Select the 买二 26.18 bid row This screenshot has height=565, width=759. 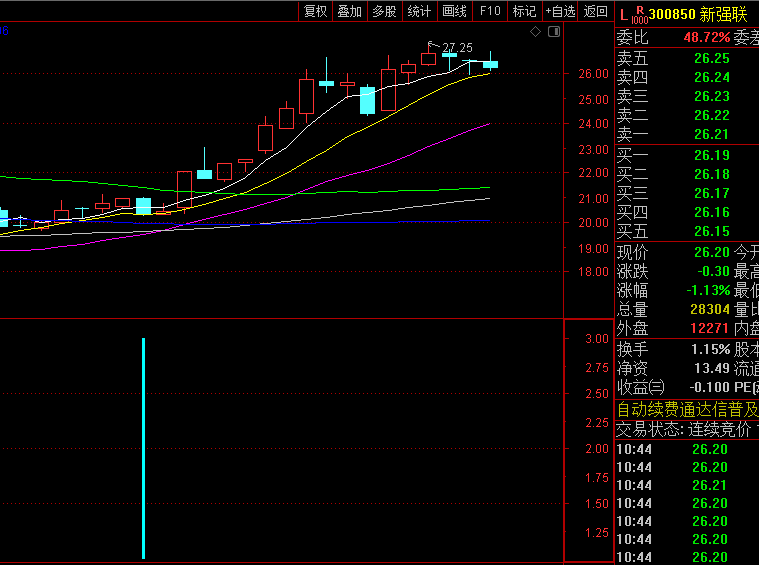(687, 174)
